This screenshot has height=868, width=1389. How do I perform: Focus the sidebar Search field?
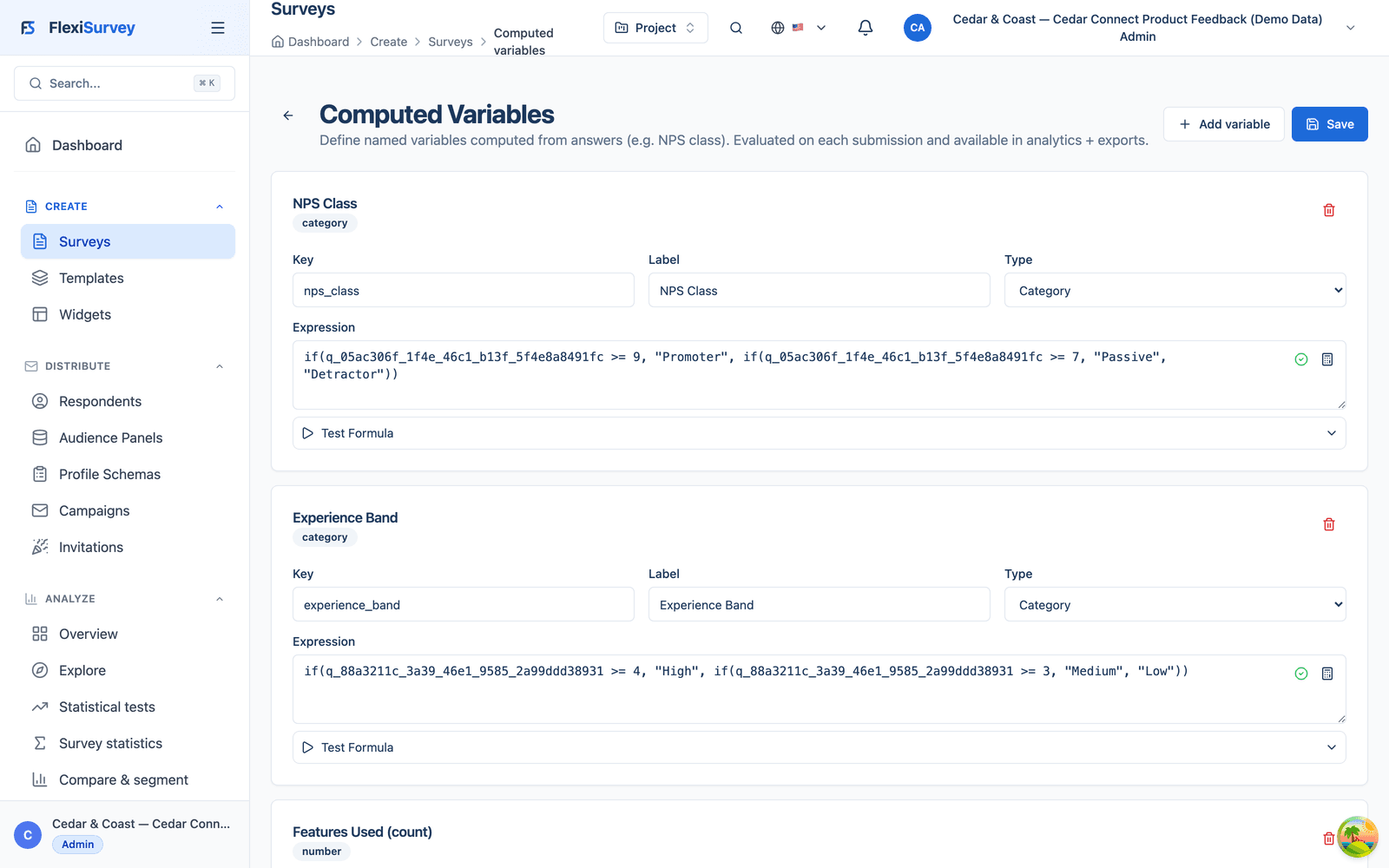coord(124,83)
